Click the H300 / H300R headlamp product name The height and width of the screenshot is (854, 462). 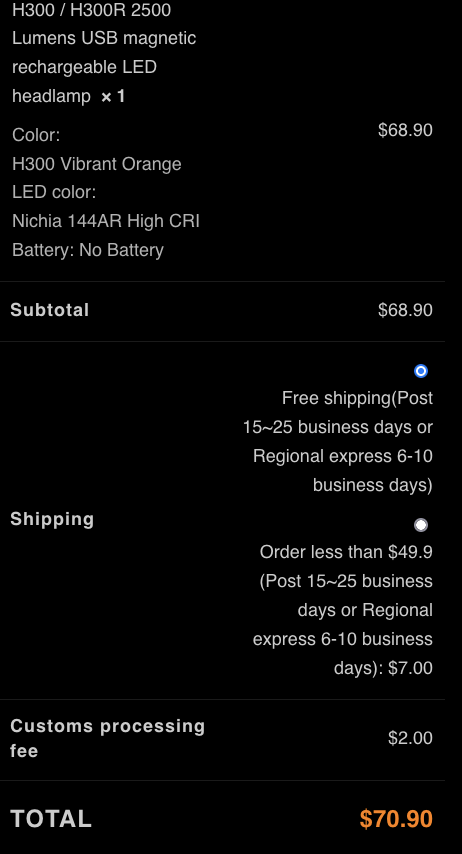click(104, 53)
